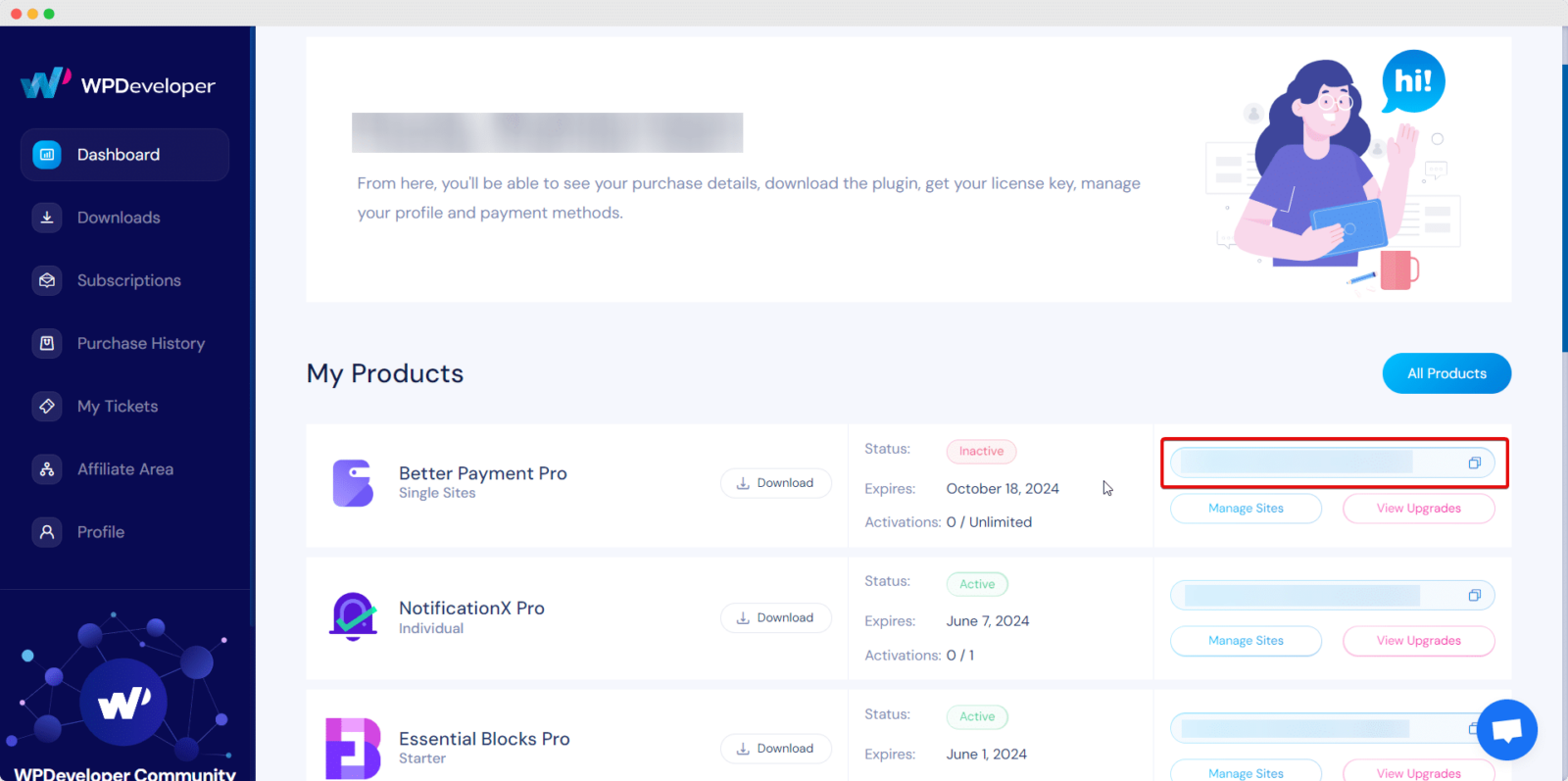Screen dimensions: 1568x781
Task: View Upgrades for Essential Blocks Pro
Action: [1417, 772]
